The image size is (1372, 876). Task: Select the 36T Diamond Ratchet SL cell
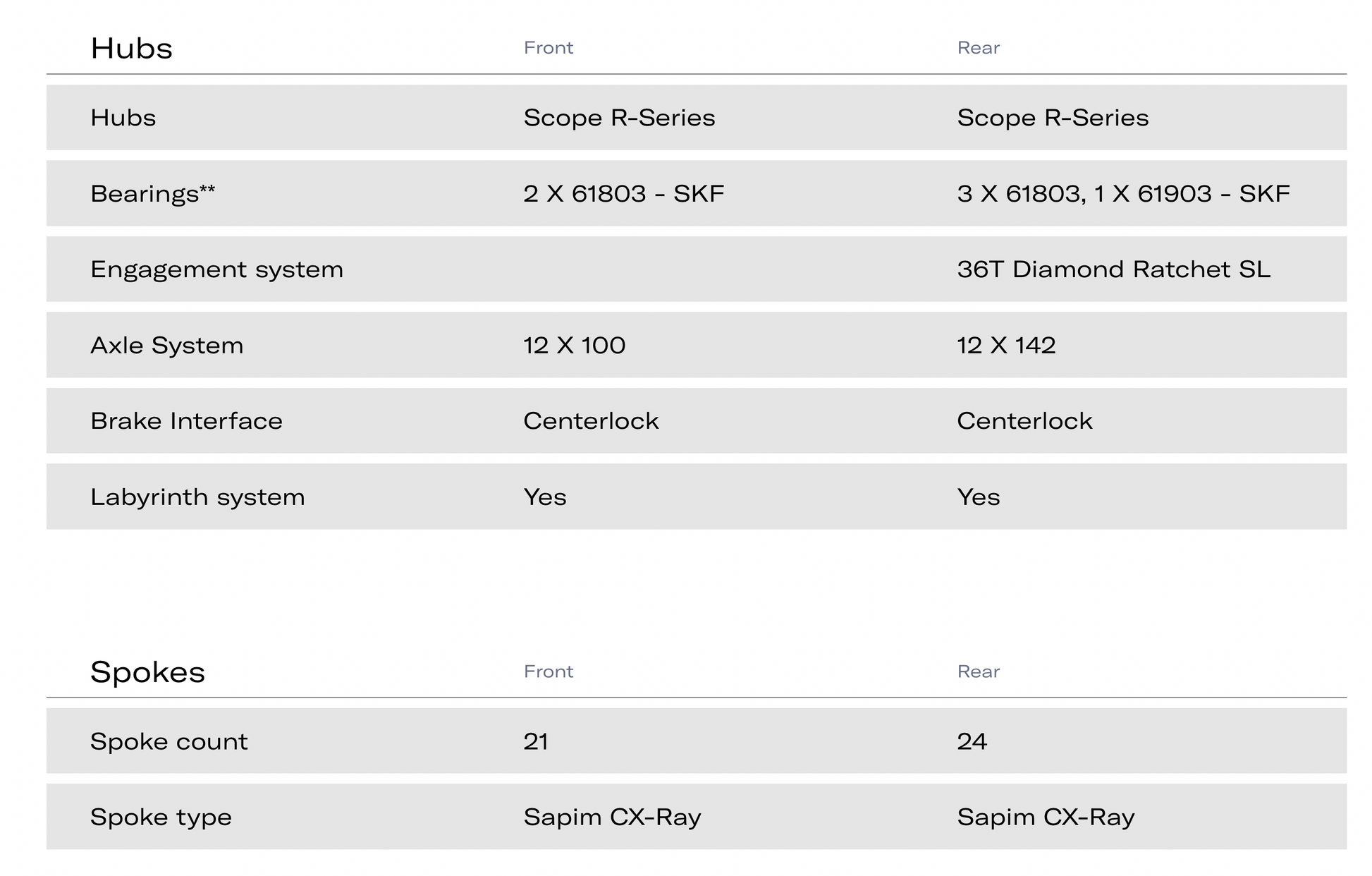click(1113, 269)
